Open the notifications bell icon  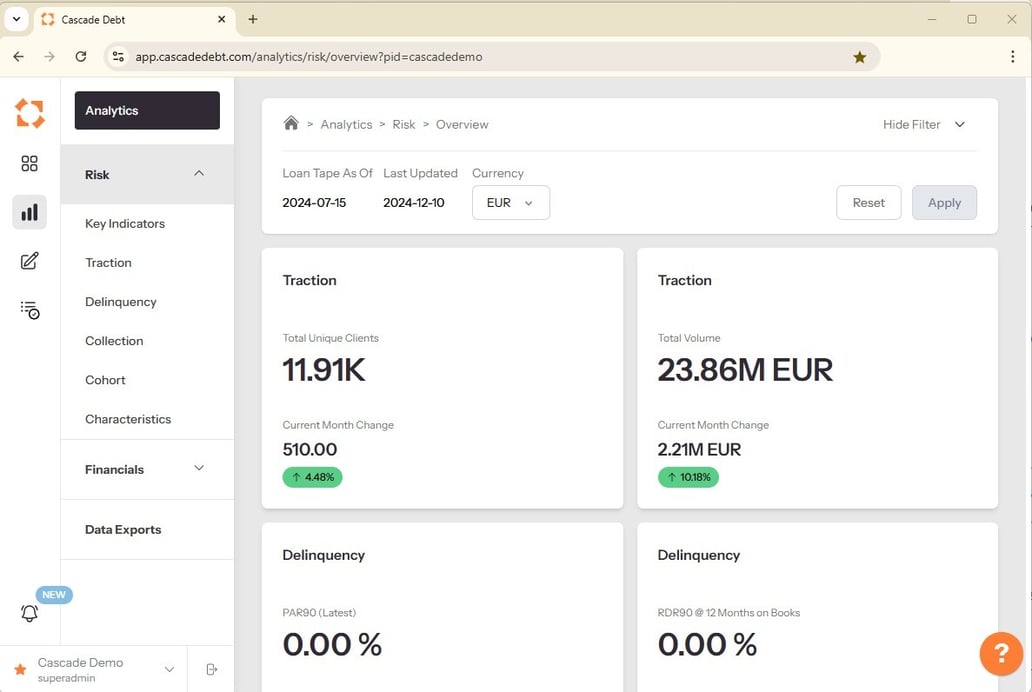30,613
